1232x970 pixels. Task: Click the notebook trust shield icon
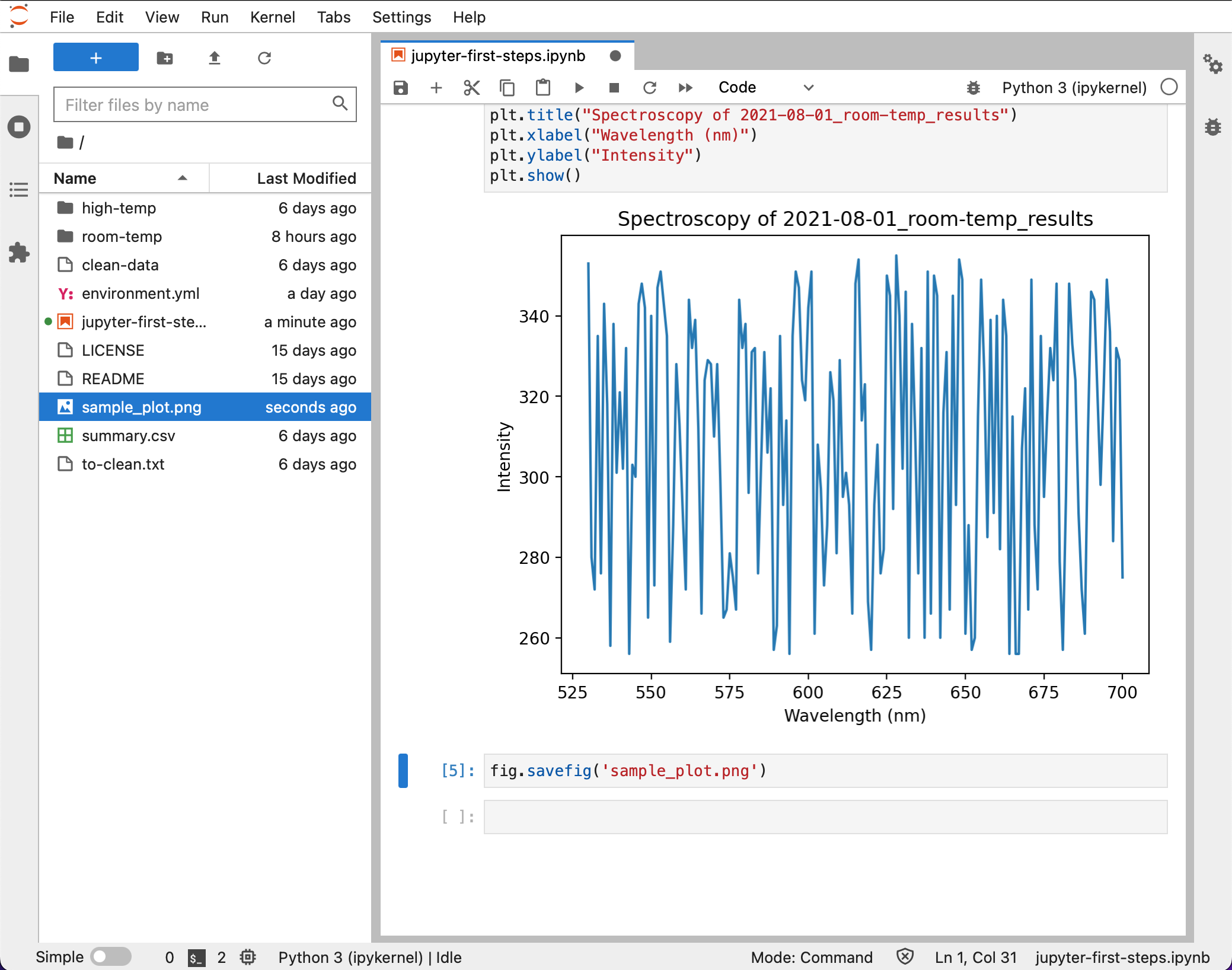pyautogui.click(x=905, y=956)
